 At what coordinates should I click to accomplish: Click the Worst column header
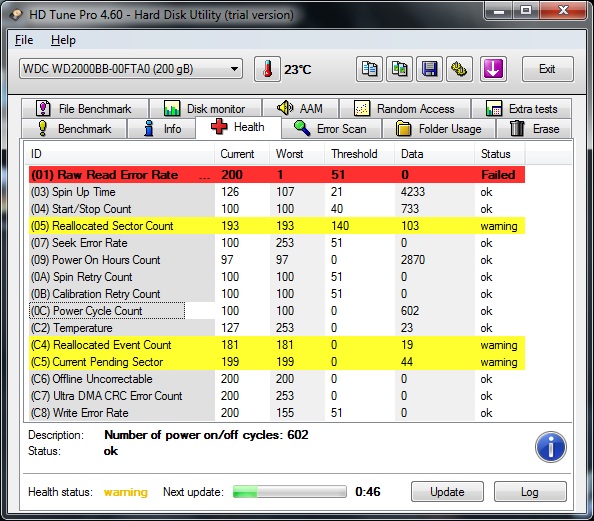[297, 154]
